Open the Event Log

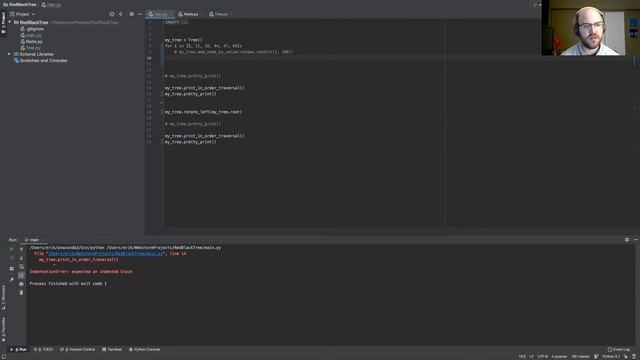click(x=619, y=349)
